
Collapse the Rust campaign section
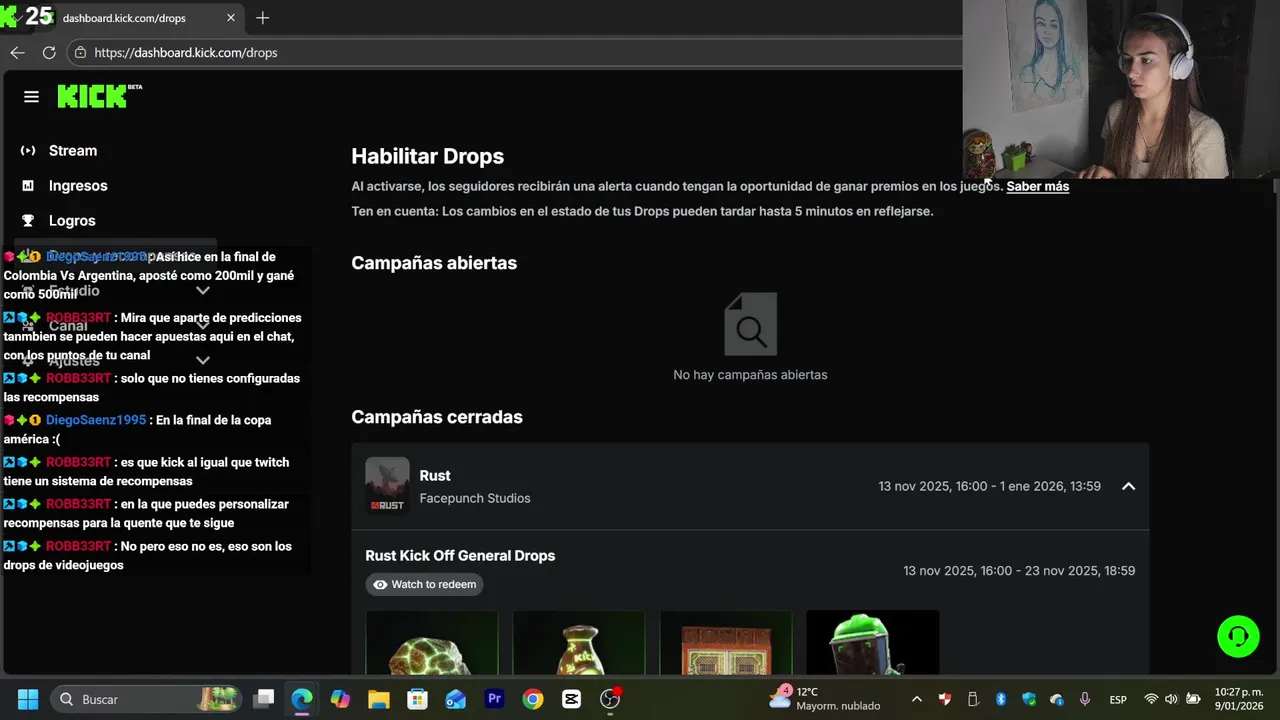1128,486
